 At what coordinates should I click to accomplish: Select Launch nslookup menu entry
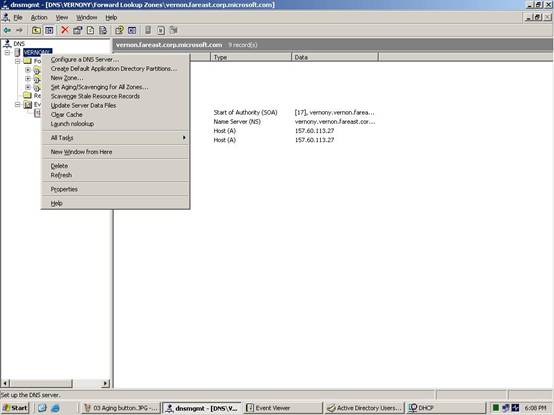tap(116, 124)
